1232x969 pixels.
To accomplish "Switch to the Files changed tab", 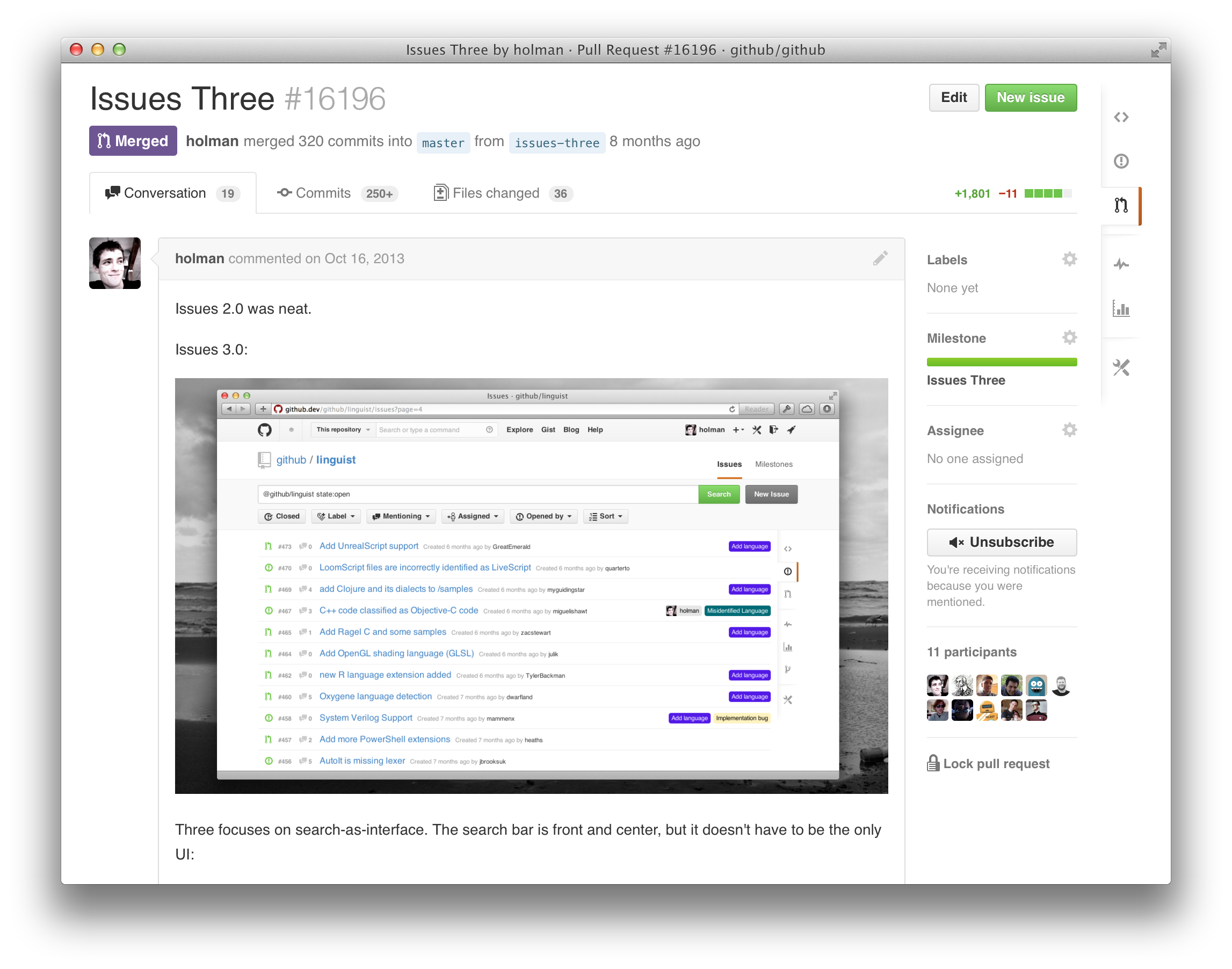I will (x=504, y=193).
